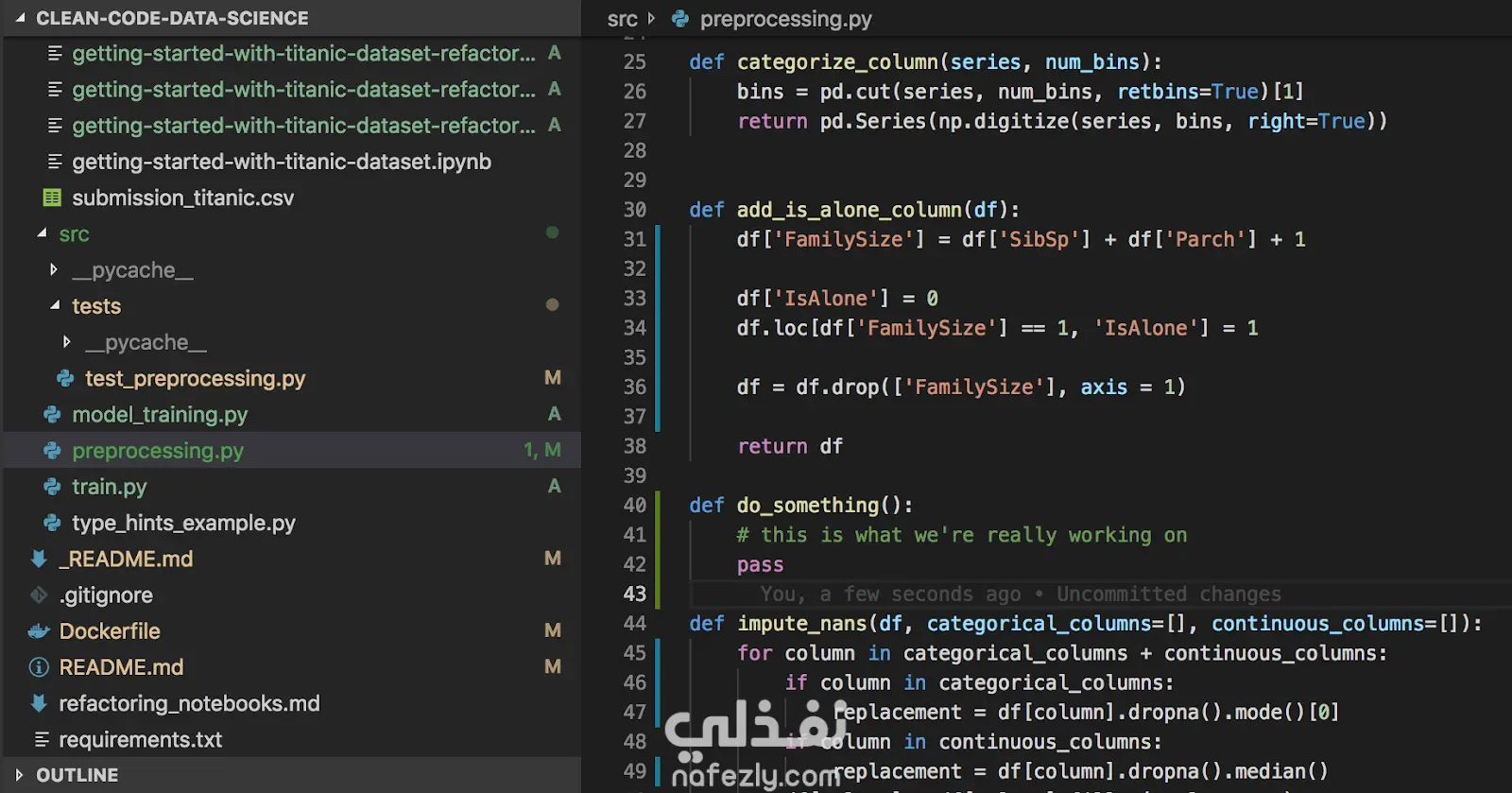Click Python icon of model_training.py
Screen dimensions: 1512x793
[x=52, y=414]
